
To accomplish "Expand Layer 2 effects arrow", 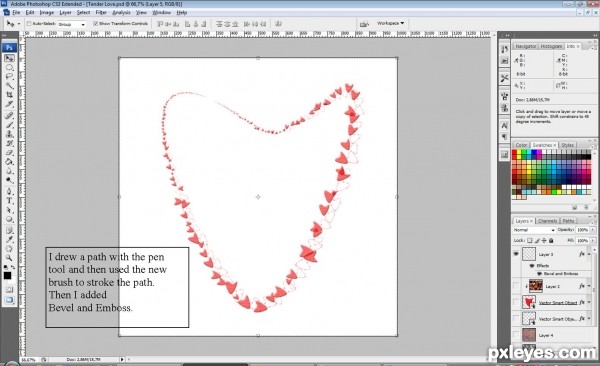I will [x=589, y=286].
